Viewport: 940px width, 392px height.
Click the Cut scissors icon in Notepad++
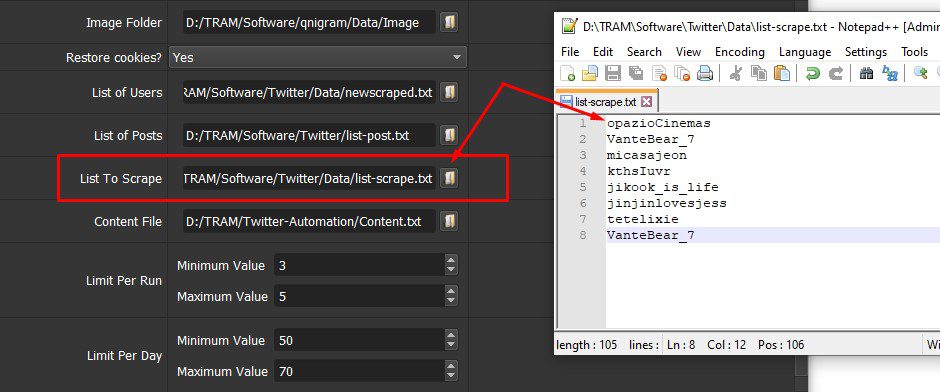(736, 74)
